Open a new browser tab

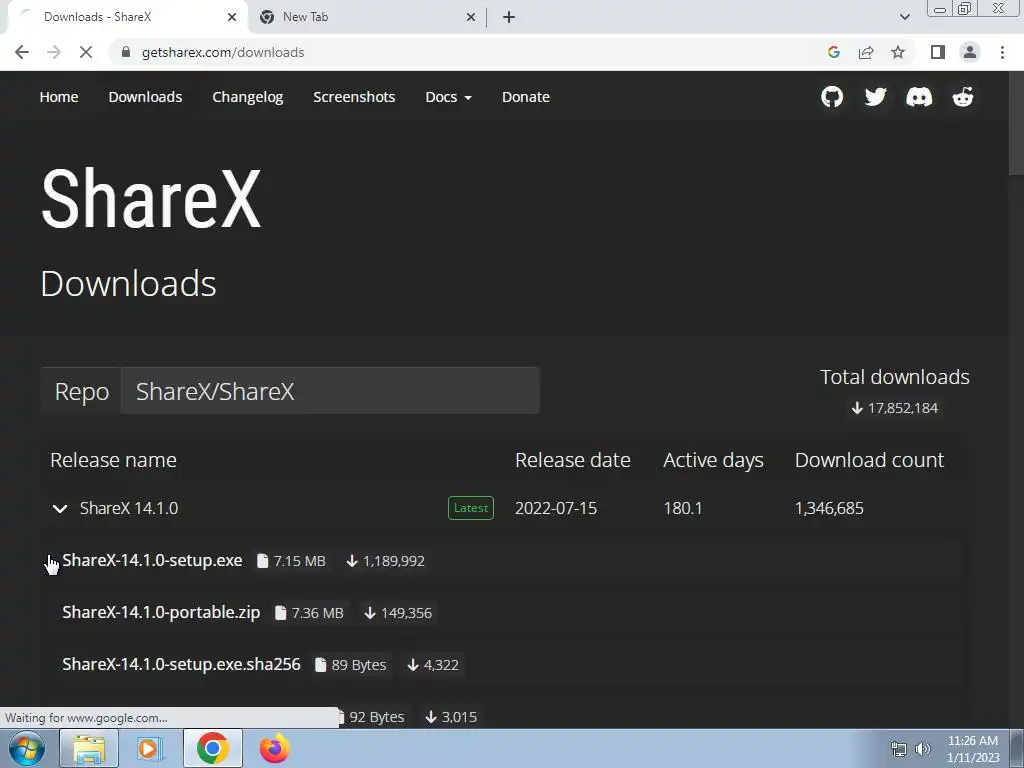point(509,17)
